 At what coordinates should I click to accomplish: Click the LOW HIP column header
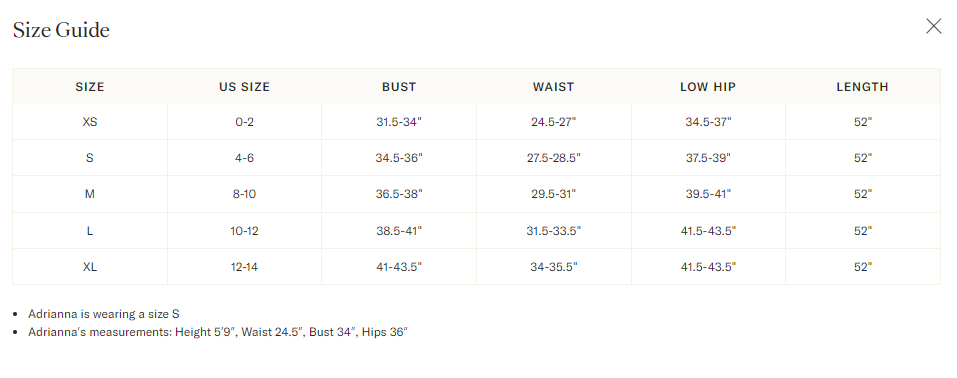click(708, 87)
